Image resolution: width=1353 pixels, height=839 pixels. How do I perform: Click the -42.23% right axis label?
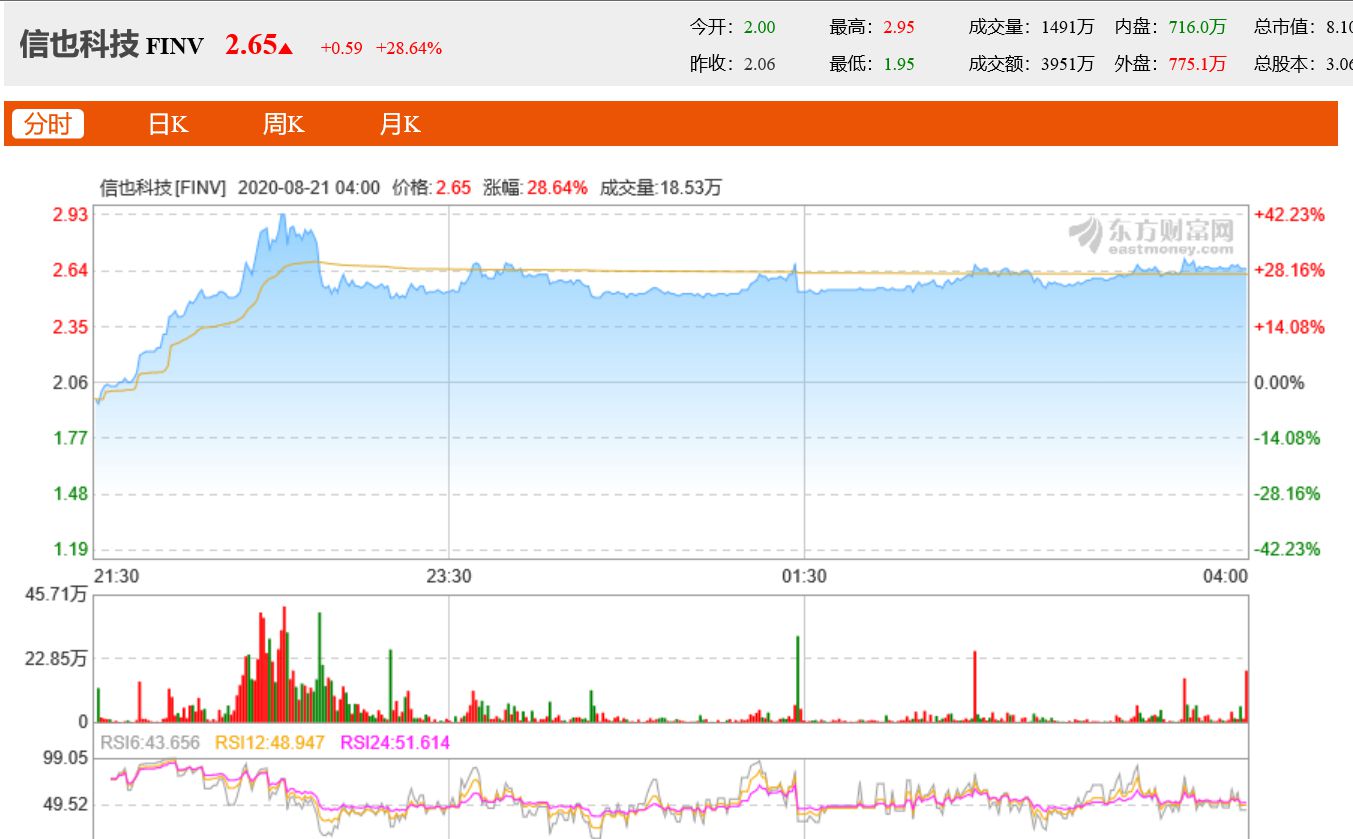1287,549
